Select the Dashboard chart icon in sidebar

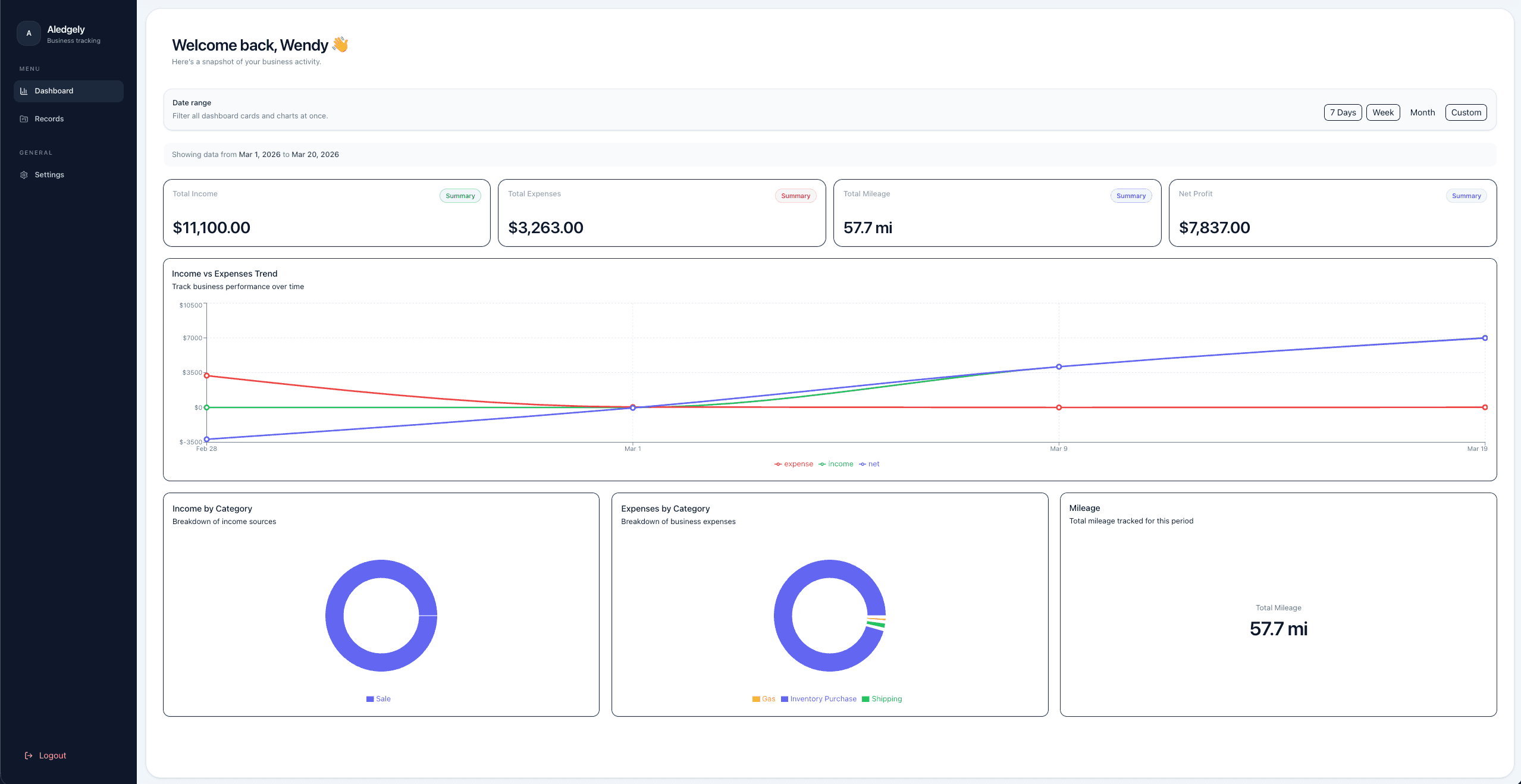(x=24, y=91)
